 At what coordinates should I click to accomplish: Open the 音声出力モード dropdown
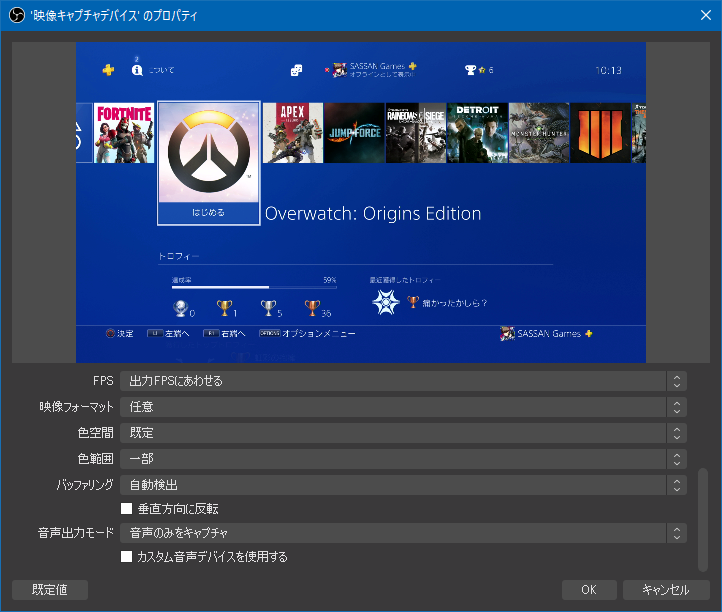403,533
